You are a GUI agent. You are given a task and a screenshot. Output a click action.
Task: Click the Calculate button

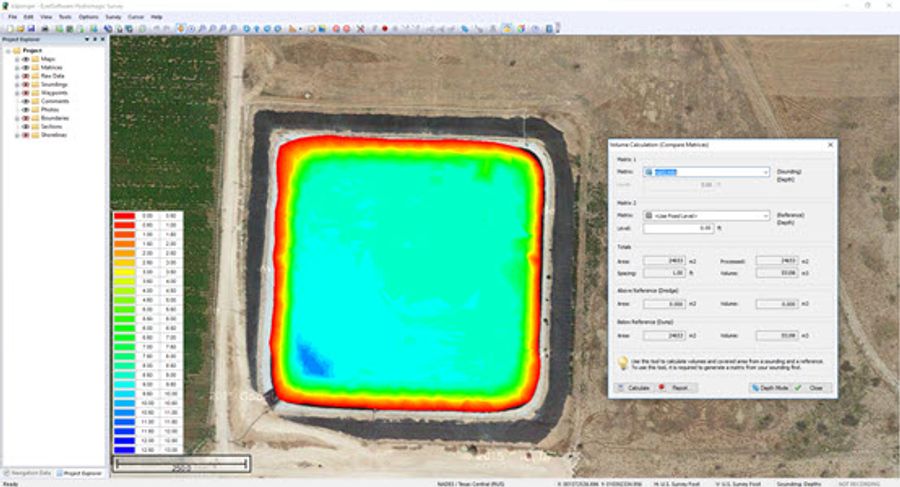click(x=634, y=388)
